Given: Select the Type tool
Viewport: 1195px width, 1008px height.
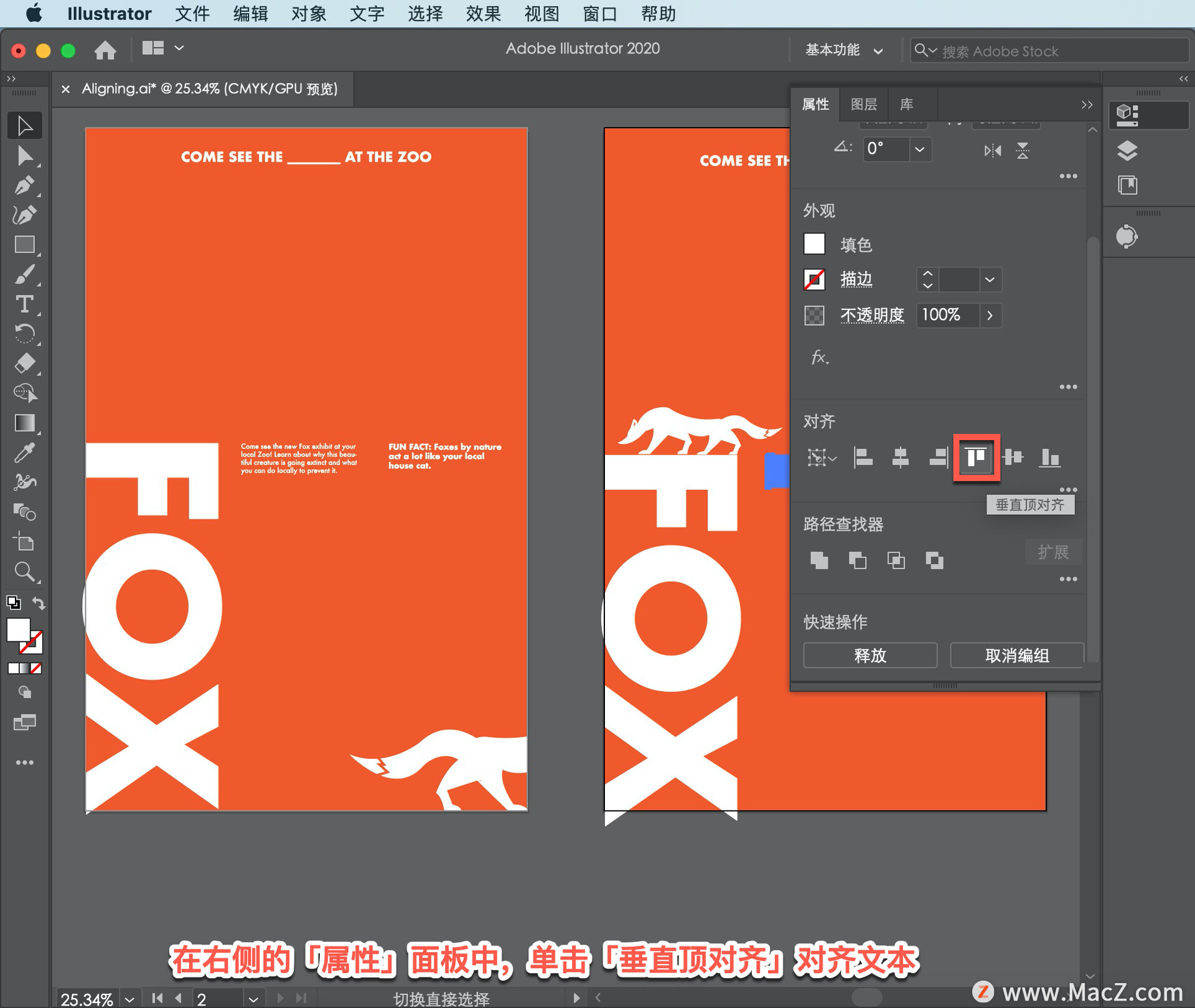Looking at the screenshot, I should pyautogui.click(x=25, y=304).
